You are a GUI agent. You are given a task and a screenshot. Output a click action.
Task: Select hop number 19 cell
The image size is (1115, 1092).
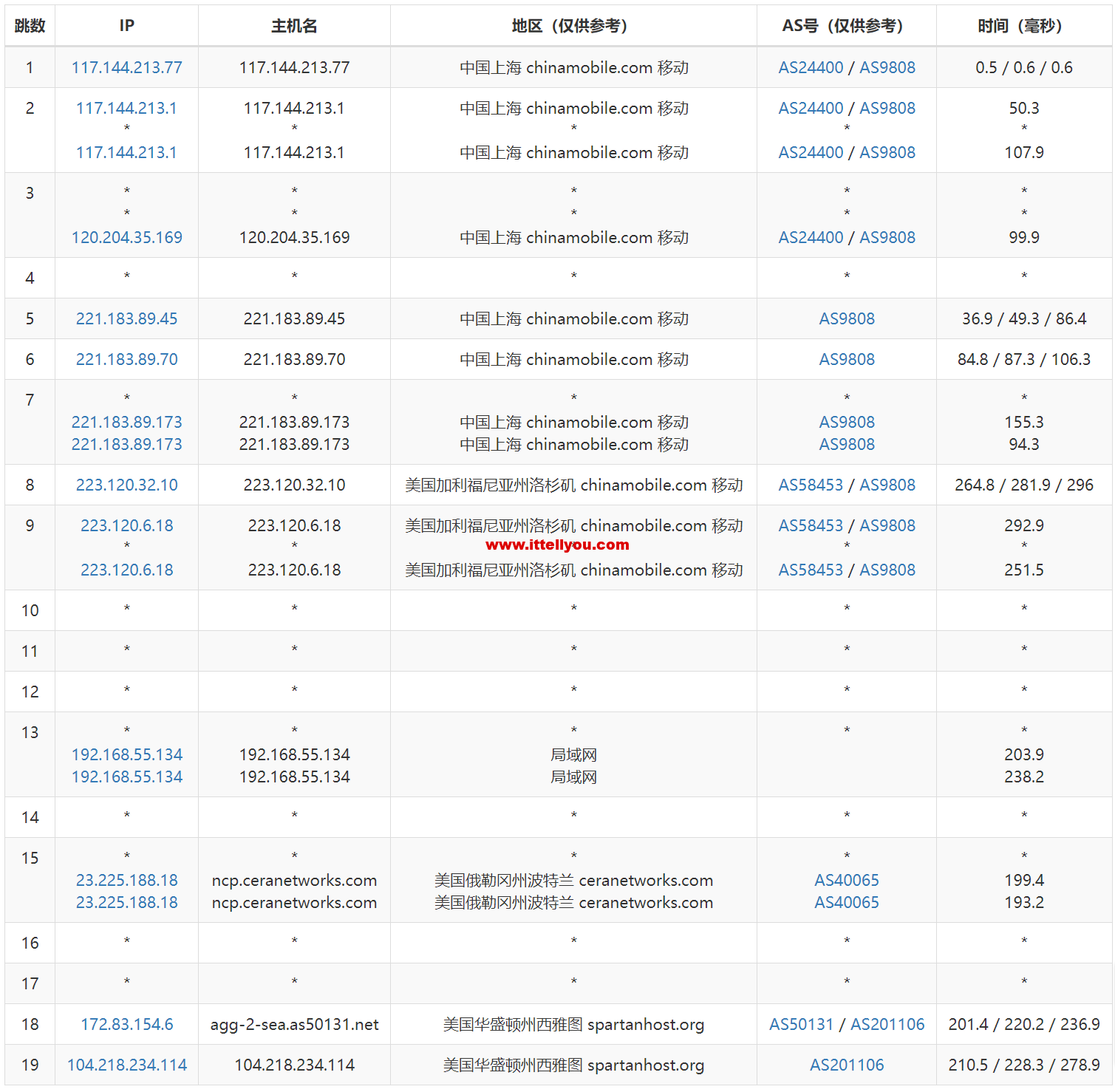(x=30, y=1065)
